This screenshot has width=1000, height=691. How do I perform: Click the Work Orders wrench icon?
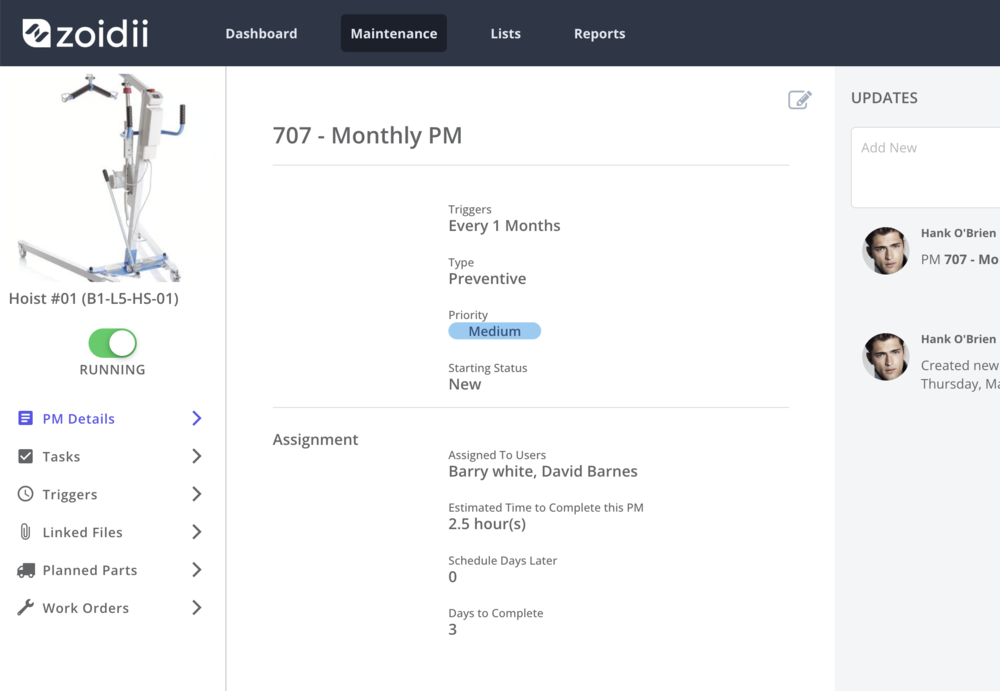coord(26,607)
